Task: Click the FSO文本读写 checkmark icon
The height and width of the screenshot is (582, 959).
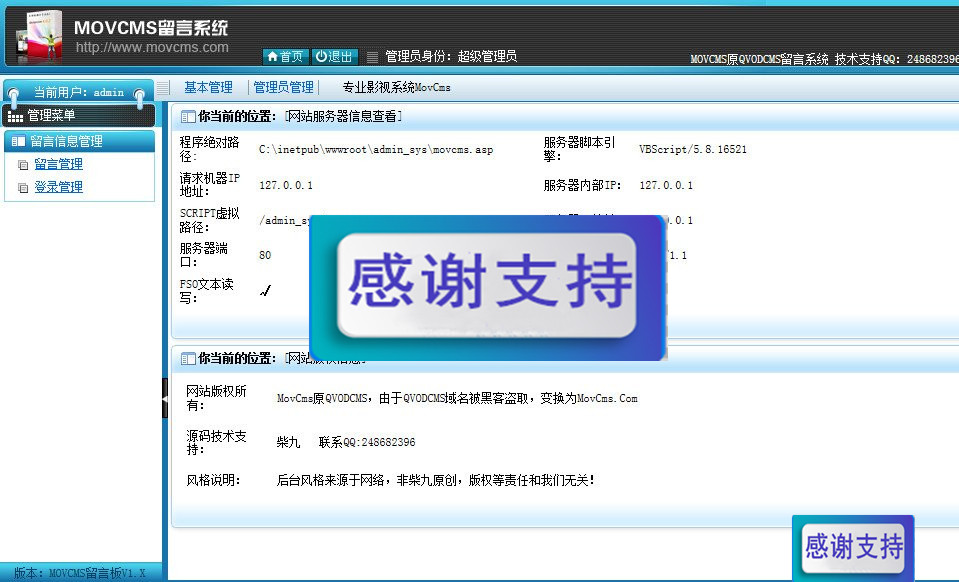Action: click(265, 291)
